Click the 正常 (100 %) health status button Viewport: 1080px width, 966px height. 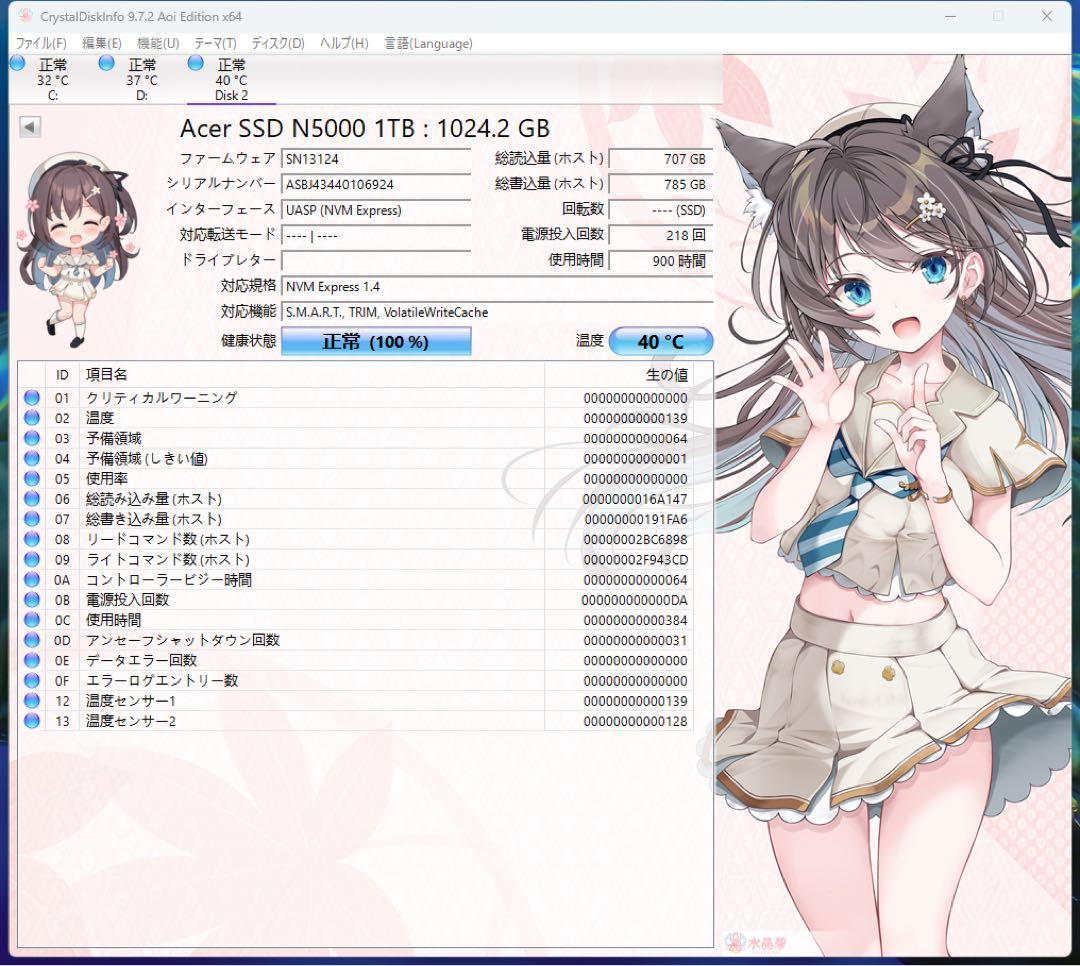pyautogui.click(x=376, y=341)
